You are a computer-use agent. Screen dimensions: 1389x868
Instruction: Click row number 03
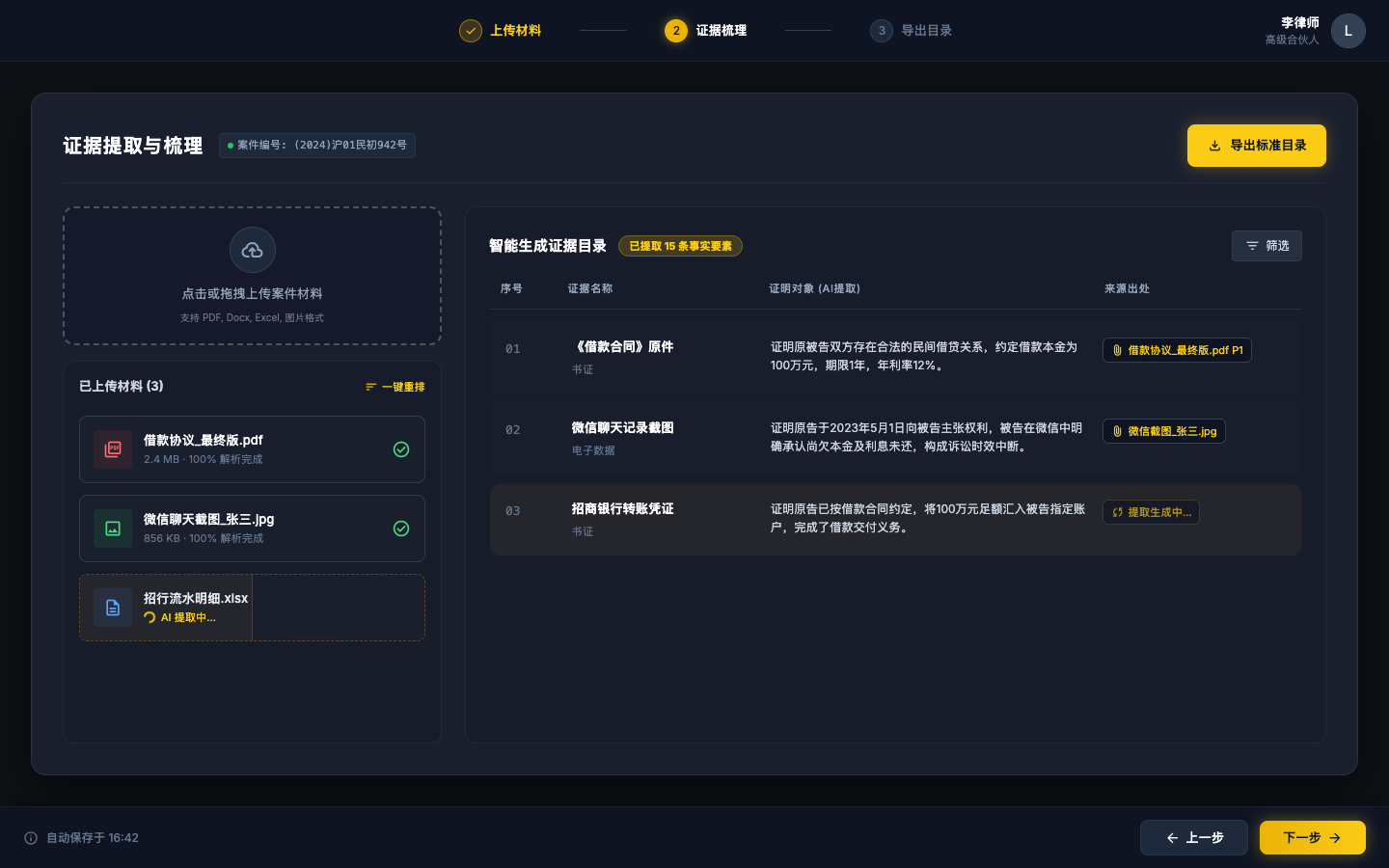[x=513, y=511]
